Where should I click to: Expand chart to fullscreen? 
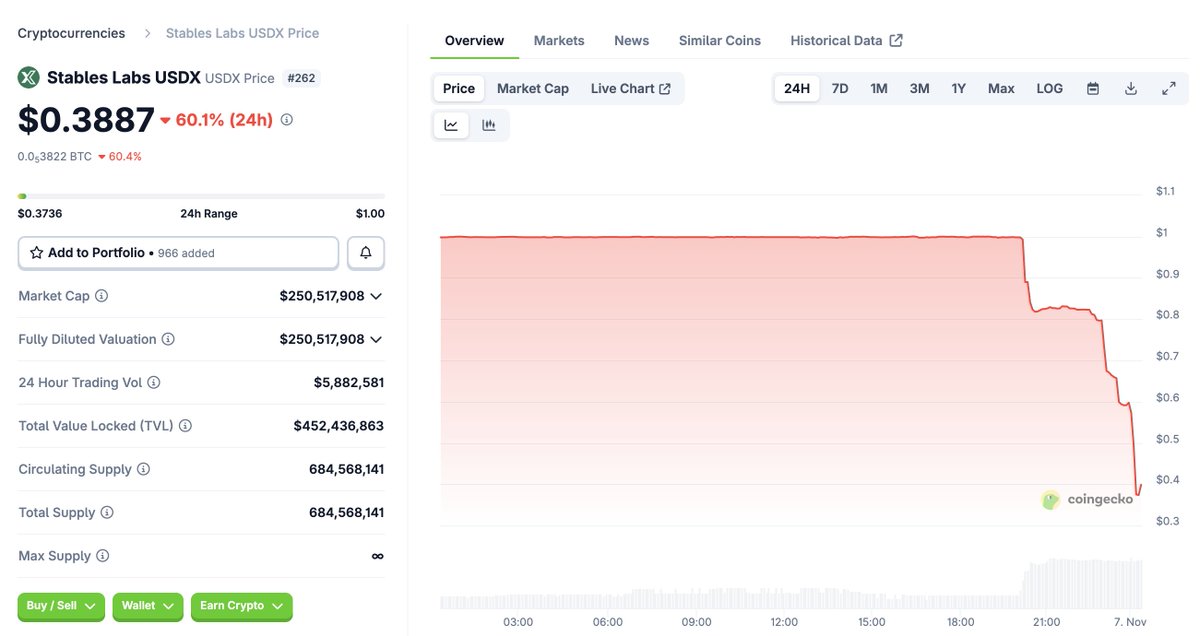pos(1168,88)
